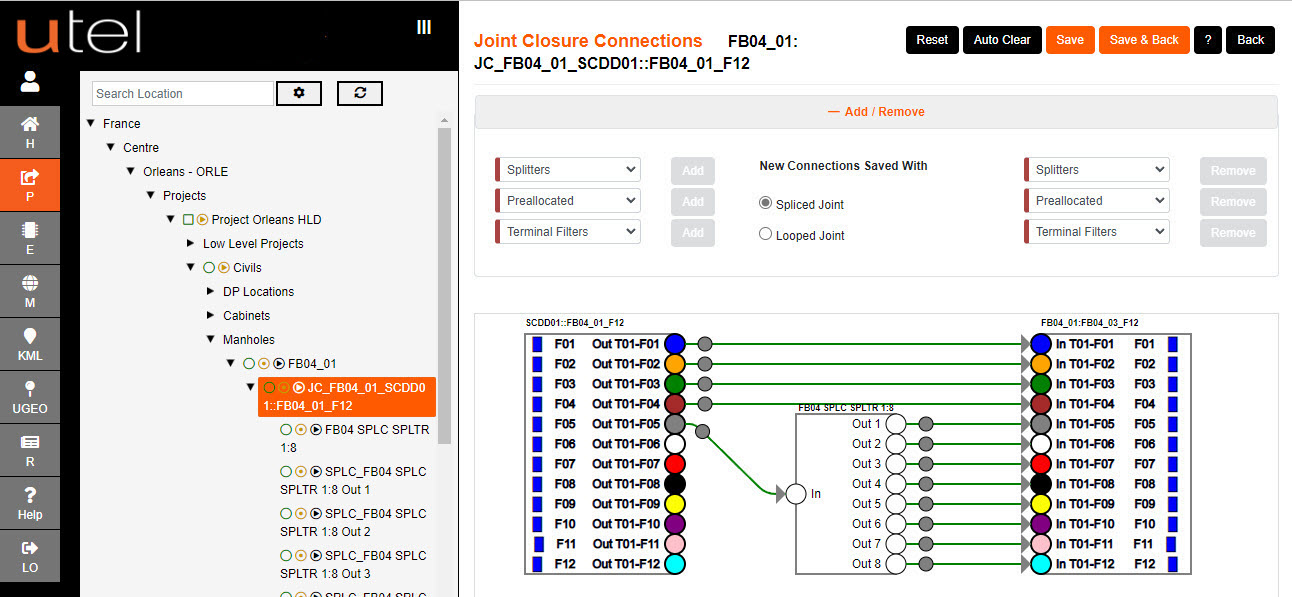Click the Add button beside Splitters

pyautogui.click(x=693, y=170)
